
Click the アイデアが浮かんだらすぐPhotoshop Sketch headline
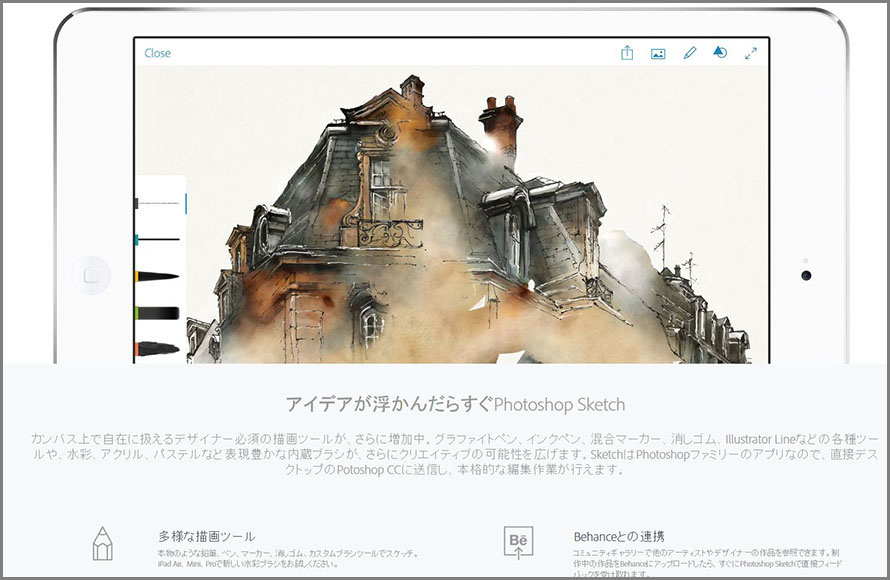click(x=455, y=404)
